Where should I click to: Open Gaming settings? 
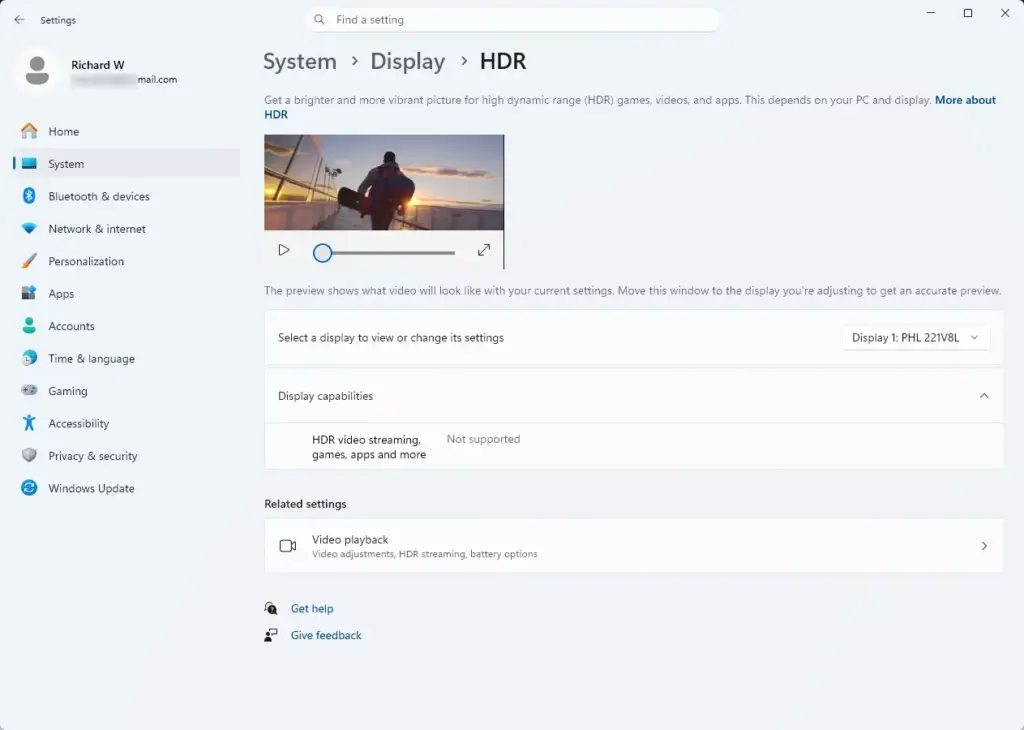126,390
